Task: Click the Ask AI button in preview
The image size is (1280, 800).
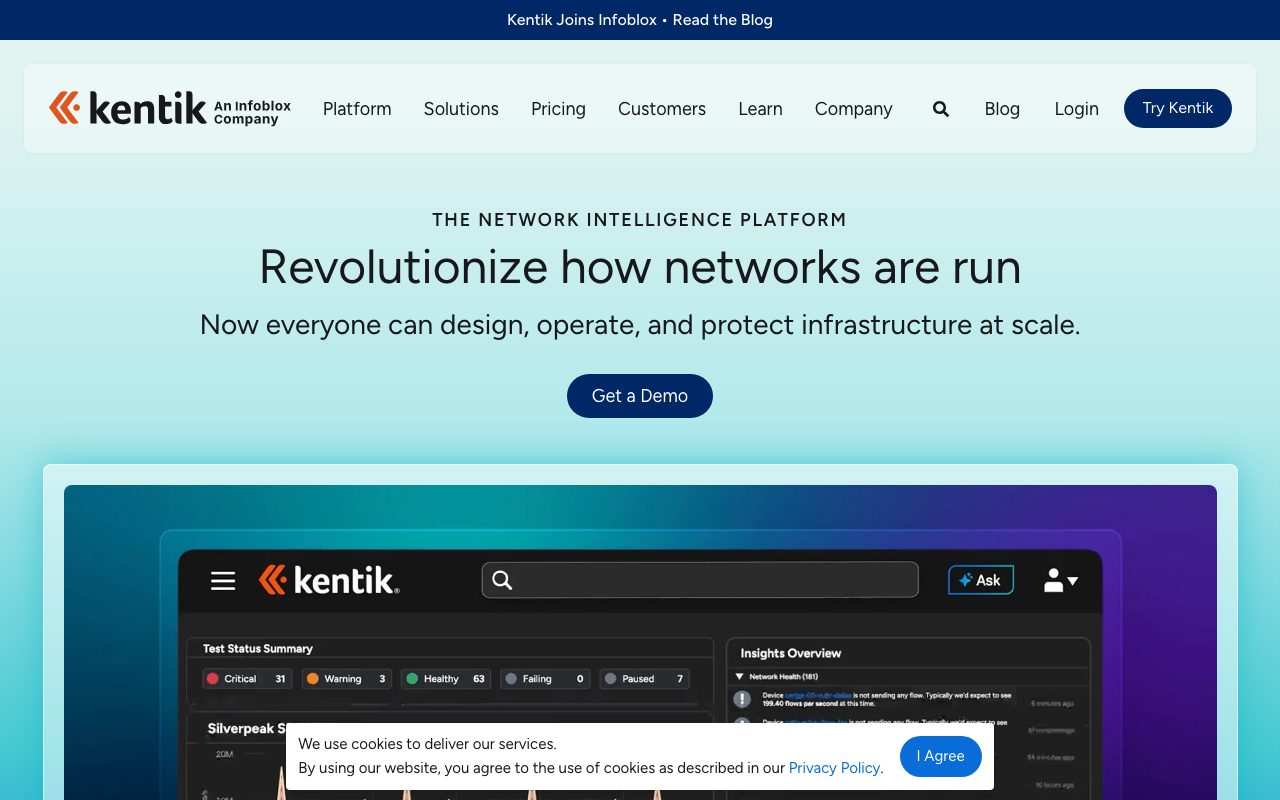Action: click(x=981, y=580)
